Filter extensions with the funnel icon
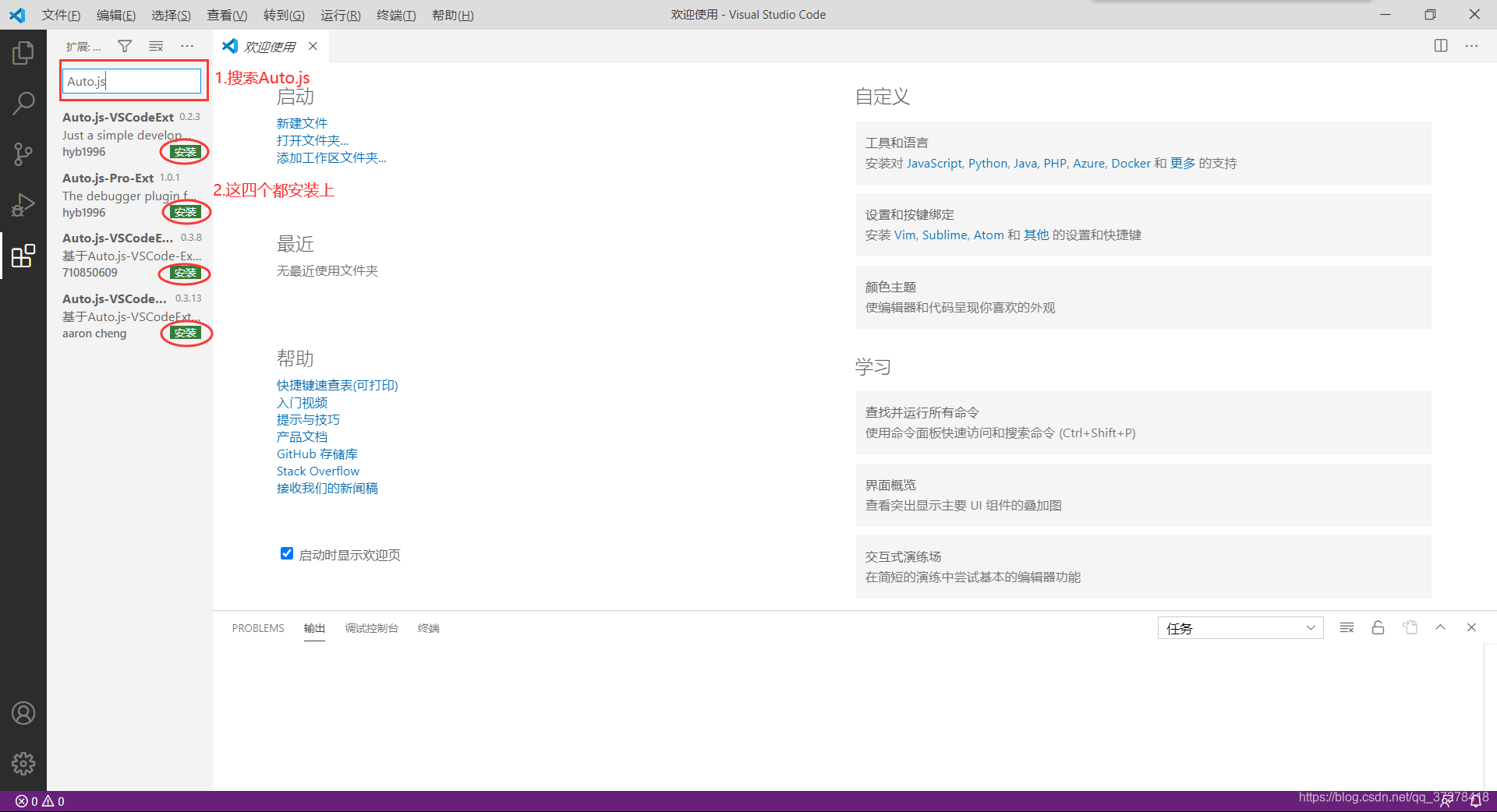Screen dimensions: 1497x812 [x=125, y=47]
